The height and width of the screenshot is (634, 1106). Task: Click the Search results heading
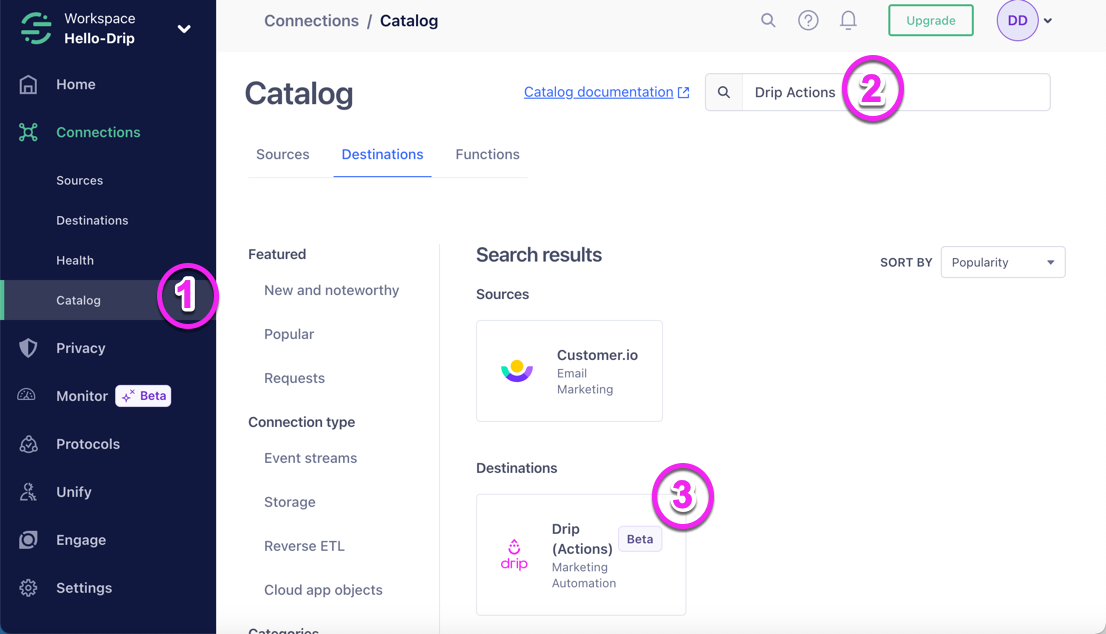click(x=539, y=255)
